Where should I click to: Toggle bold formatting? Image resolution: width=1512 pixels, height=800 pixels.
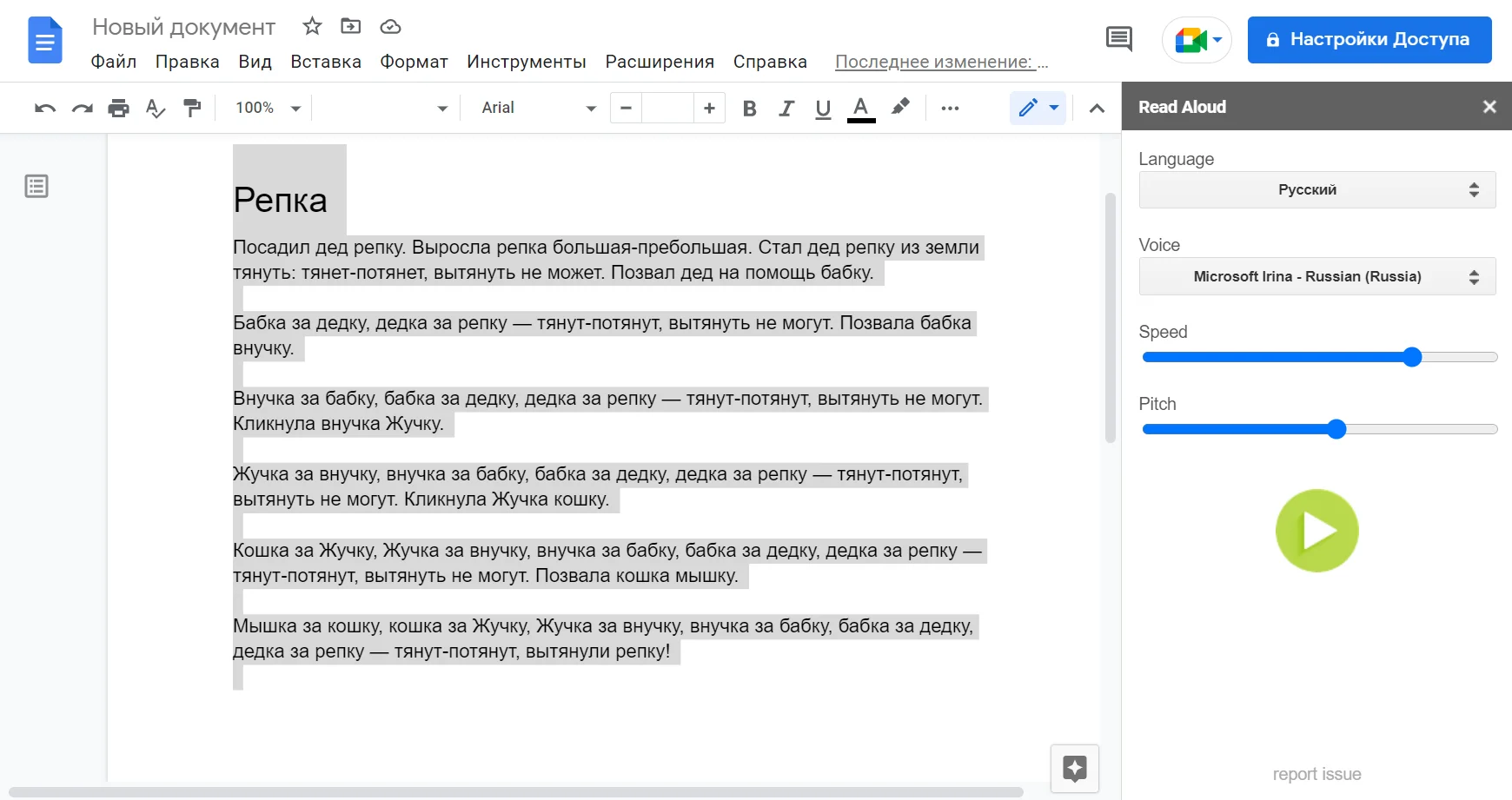point(749,108)
